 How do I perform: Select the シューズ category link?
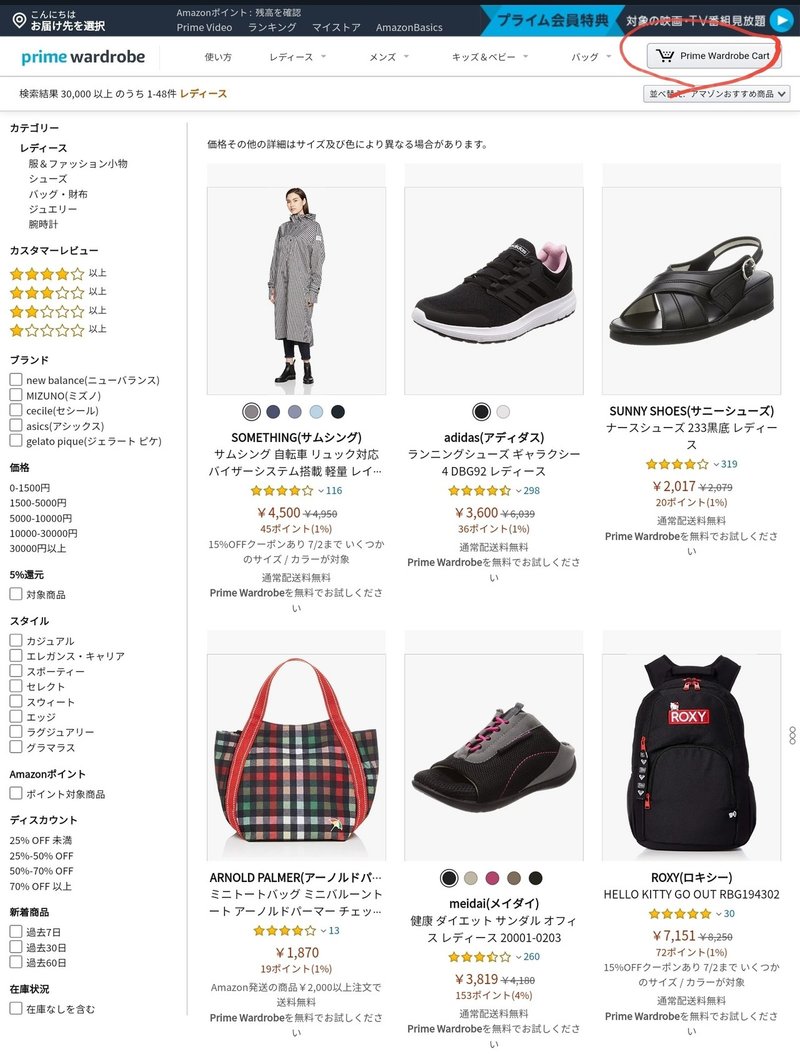(48, 179)
